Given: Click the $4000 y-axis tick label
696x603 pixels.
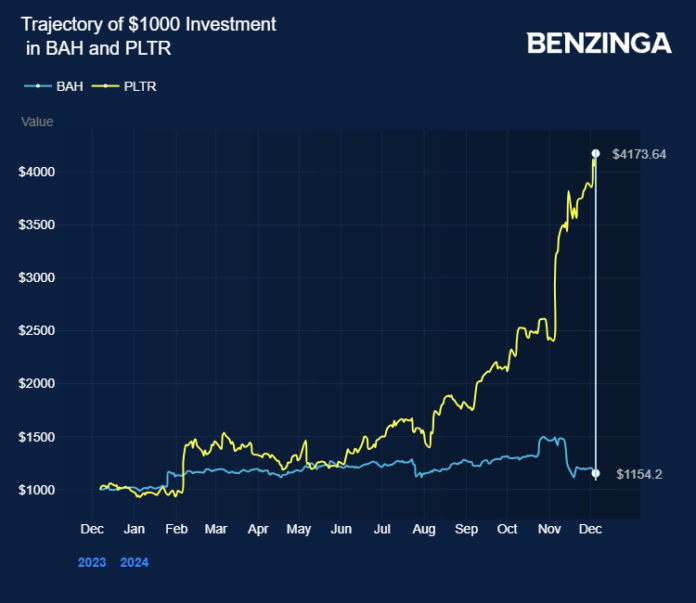Looking at the screenshot, I should [37, 172].
